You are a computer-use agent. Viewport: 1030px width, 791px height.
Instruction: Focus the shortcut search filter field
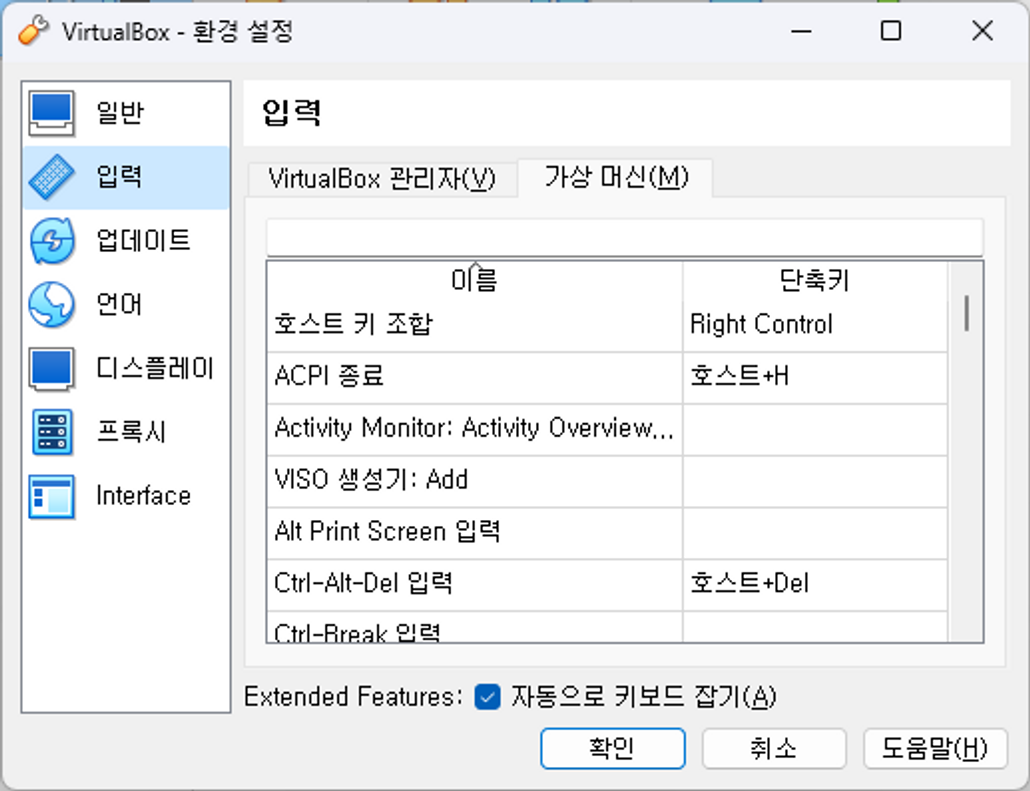pyautogui.click(x=625, y=237)
